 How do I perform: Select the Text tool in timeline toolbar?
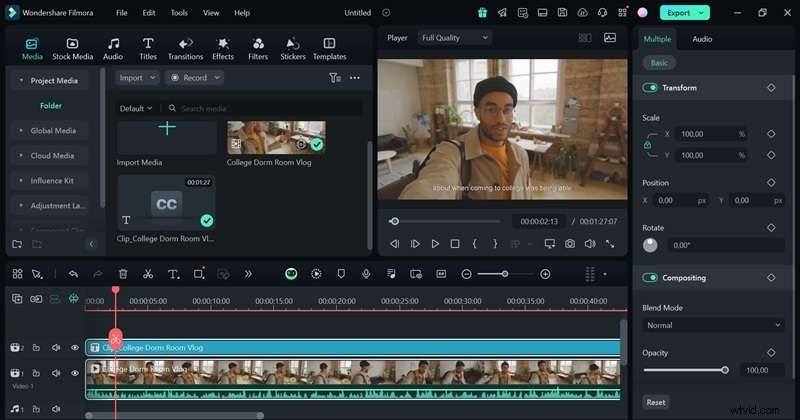pyautogui.click(x=173, y=274)
